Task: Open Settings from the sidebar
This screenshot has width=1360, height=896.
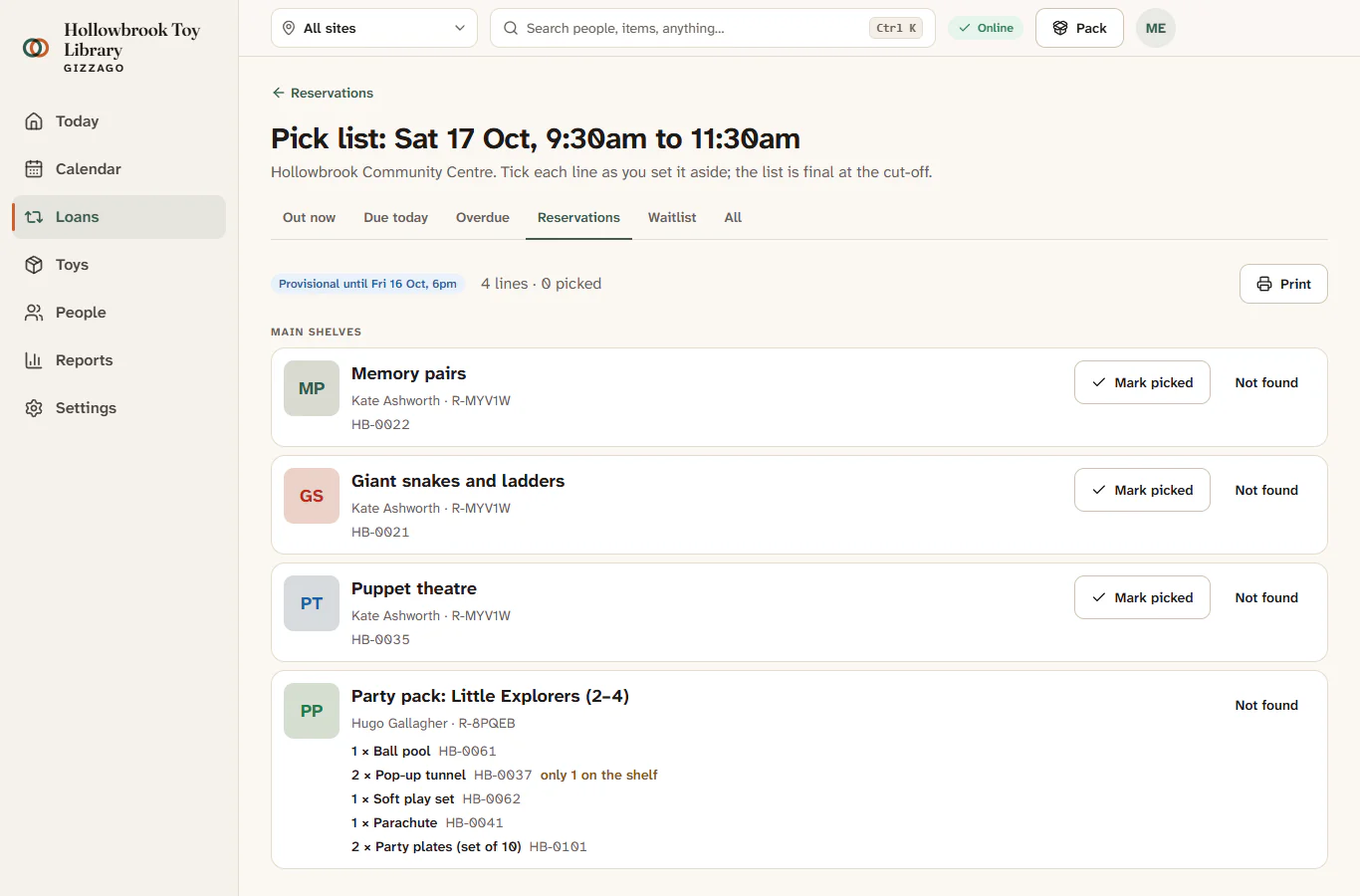Action: (x=118, y=408)
